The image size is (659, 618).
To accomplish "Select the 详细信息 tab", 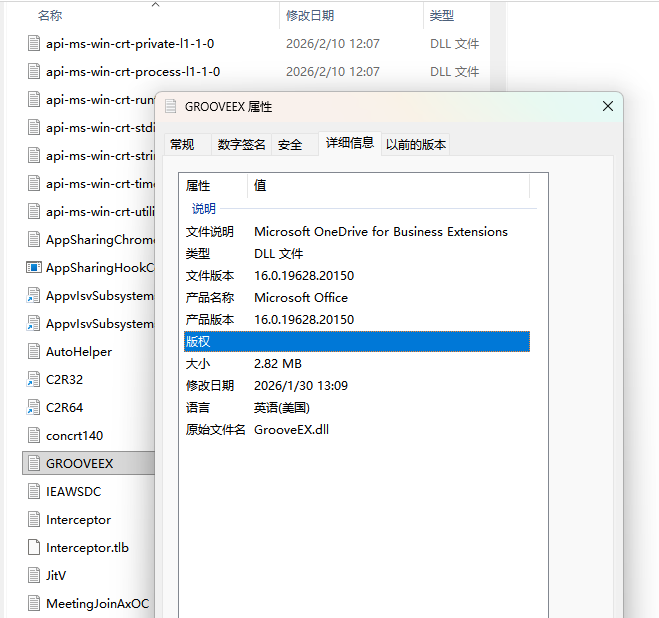I will tap(350, 143).
